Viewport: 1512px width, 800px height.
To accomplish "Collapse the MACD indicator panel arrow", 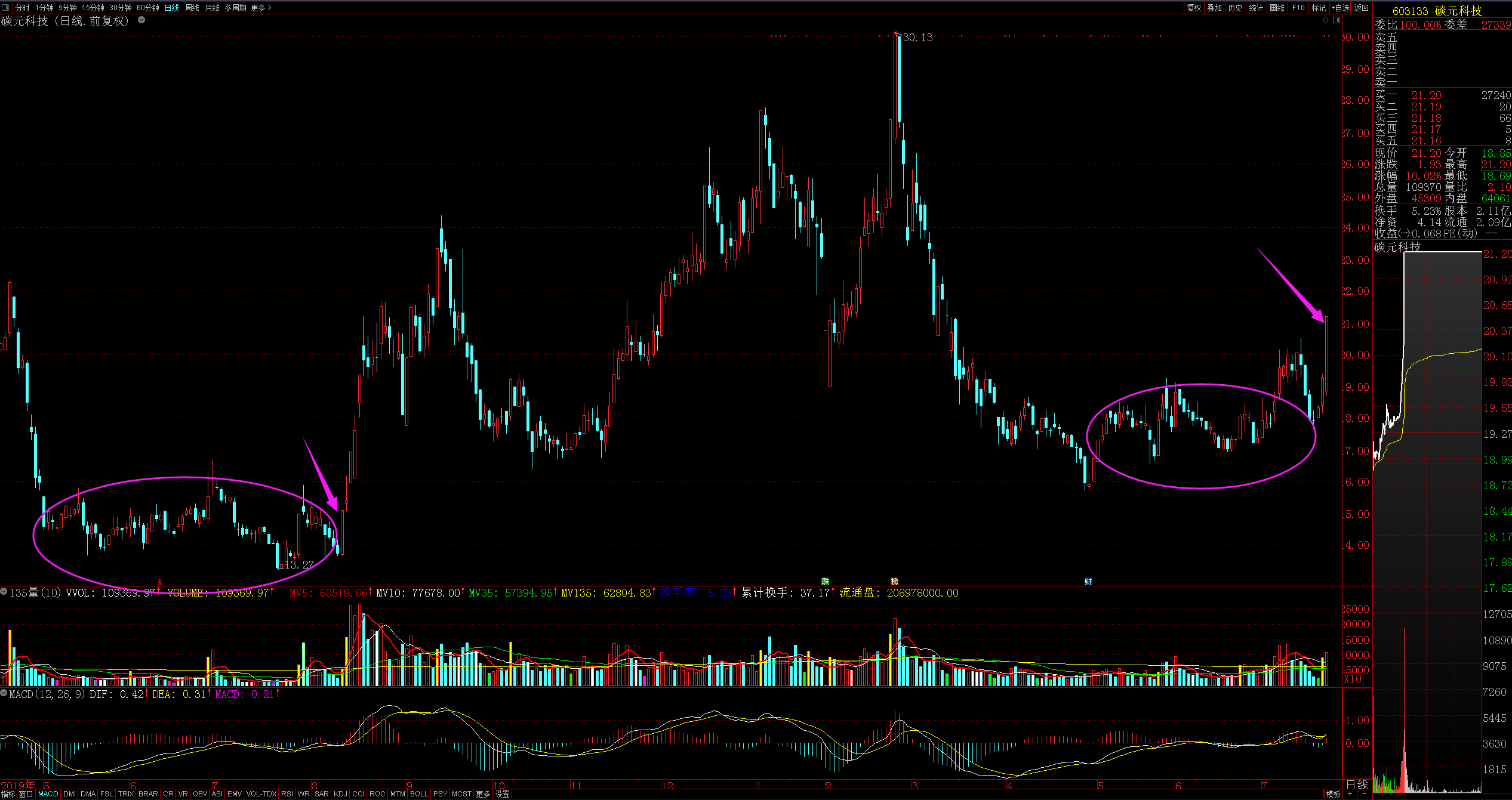I will pyautogui.click(x=4, y=694).
